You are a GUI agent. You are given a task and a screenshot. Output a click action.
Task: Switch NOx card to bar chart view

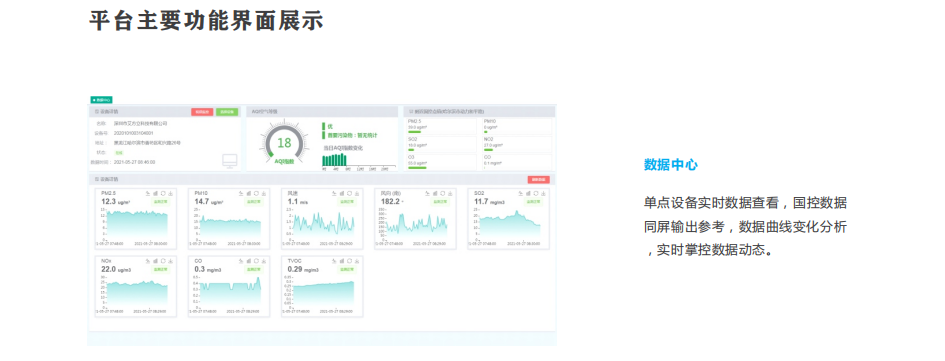pyautogui.click(x=155, y=261)
